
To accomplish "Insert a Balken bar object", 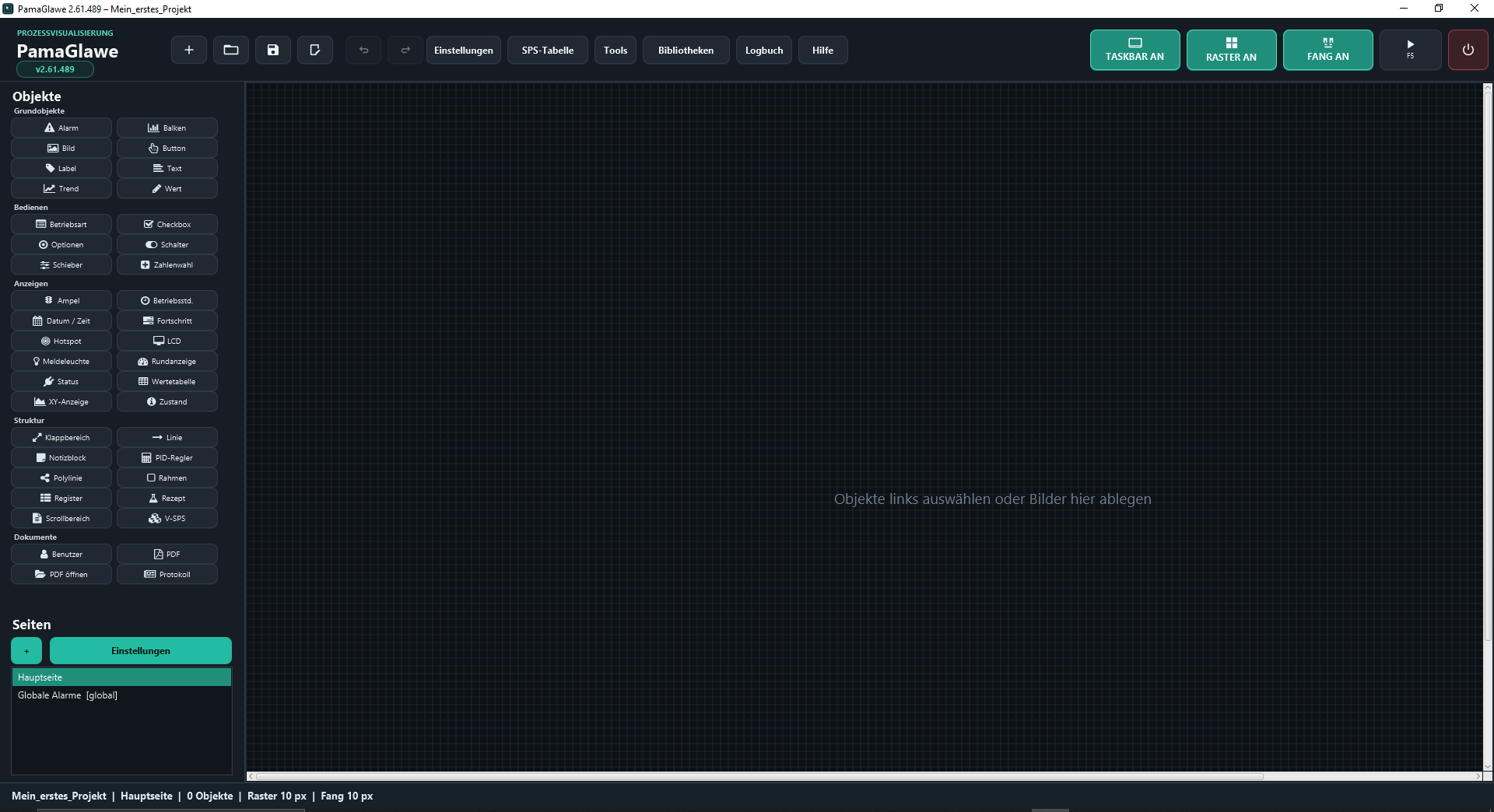I will (167, 128).
